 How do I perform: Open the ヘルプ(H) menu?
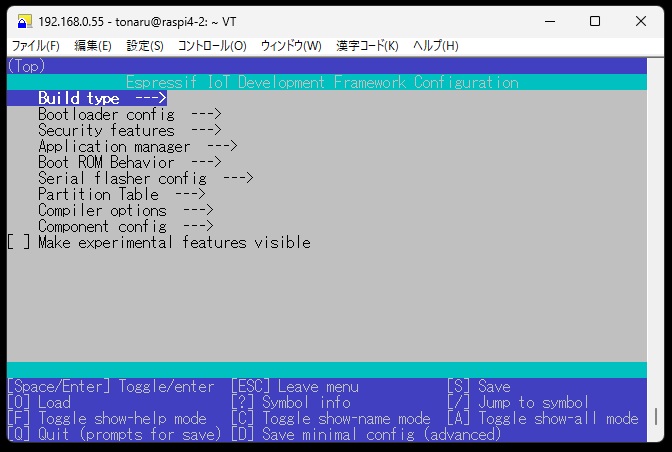436,46
